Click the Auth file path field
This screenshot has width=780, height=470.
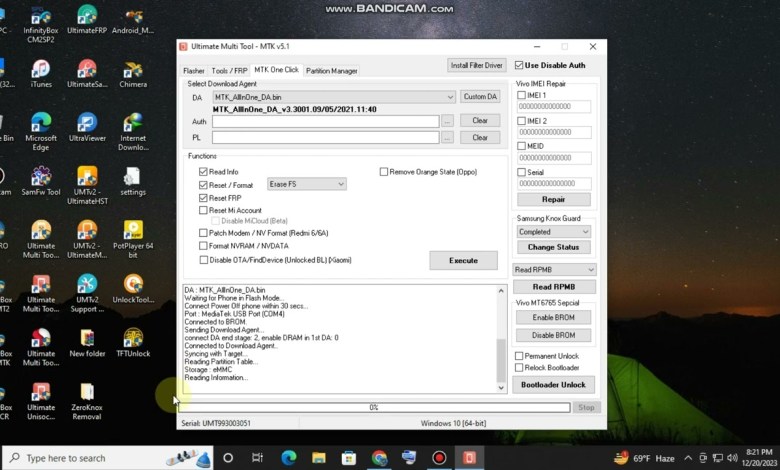click(325, 121)
